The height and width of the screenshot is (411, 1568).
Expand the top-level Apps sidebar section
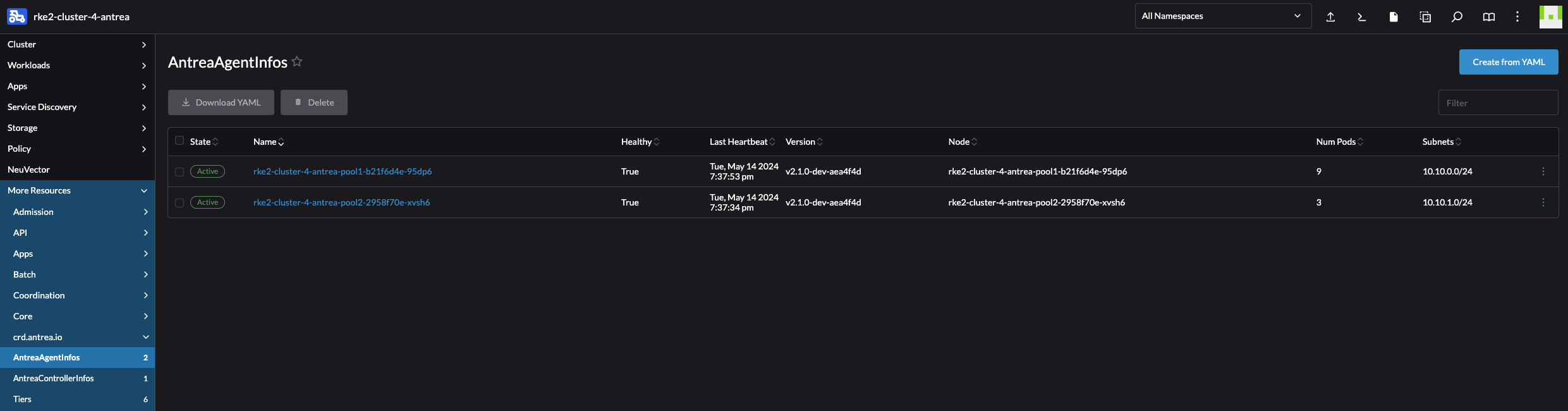(77, 86)
